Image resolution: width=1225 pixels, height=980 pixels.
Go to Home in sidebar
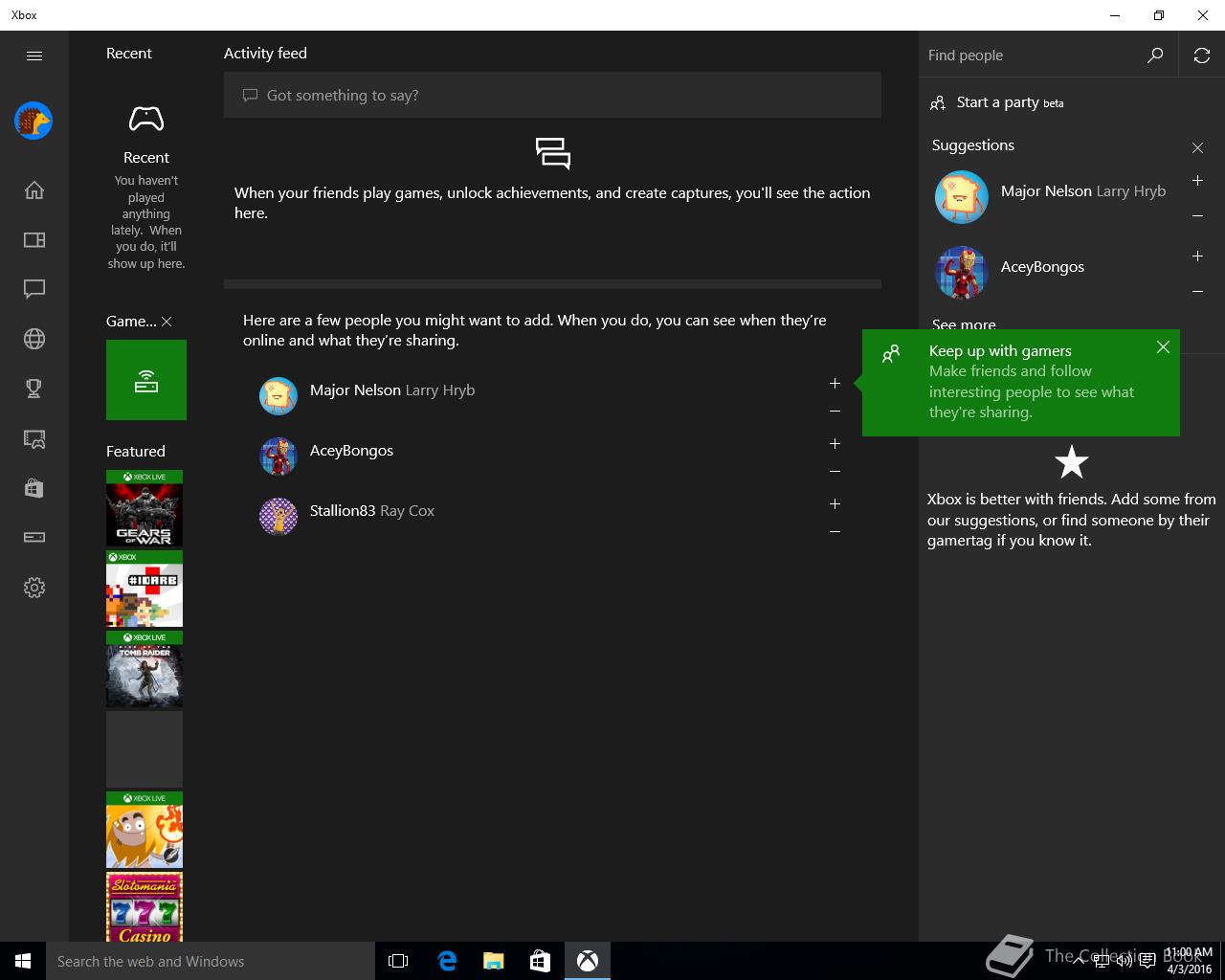(x=34, y=189)
